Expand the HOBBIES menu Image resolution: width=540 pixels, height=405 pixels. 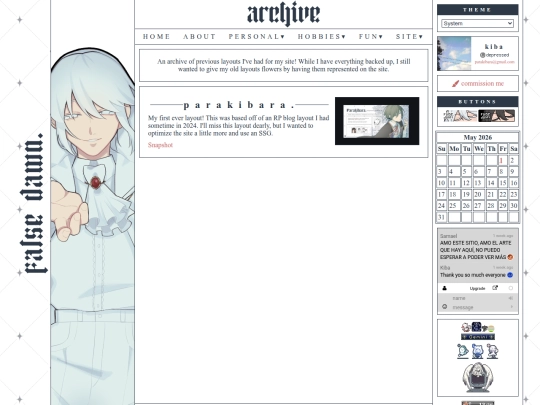[322, 37]
